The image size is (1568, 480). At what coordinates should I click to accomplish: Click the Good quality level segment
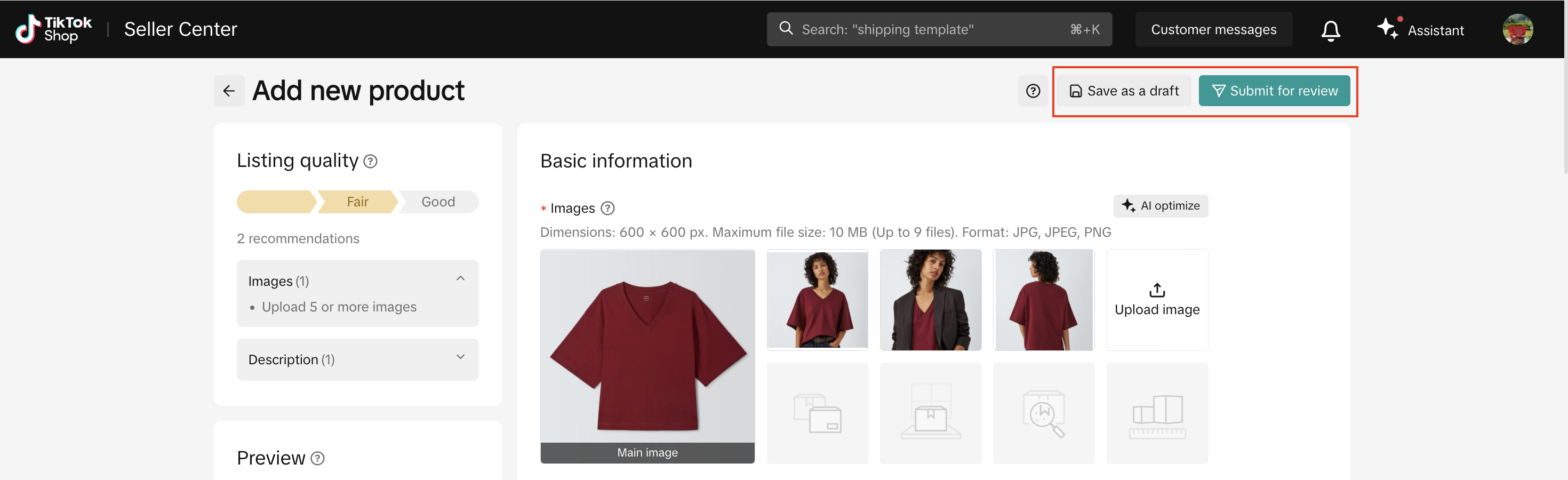point(438,202)
